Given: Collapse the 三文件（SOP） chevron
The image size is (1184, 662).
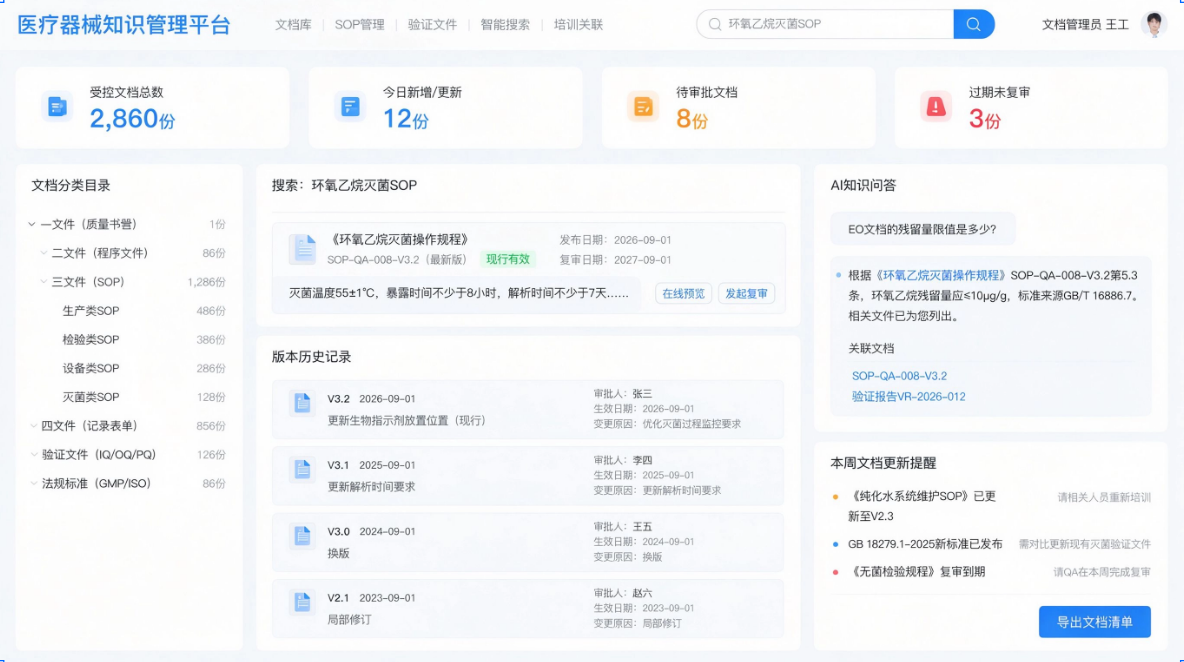Looking at the screenshot, I should coord(43,282).
